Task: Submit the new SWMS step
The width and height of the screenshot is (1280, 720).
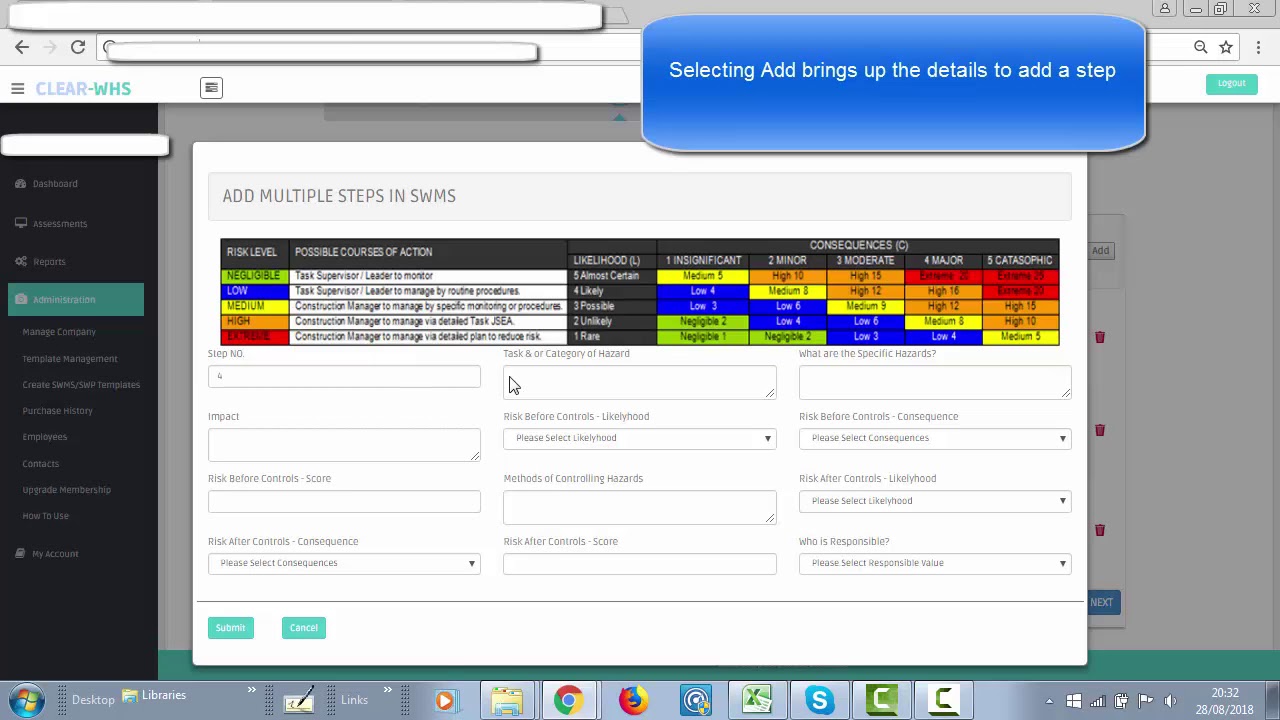Action: click(230, 628)
